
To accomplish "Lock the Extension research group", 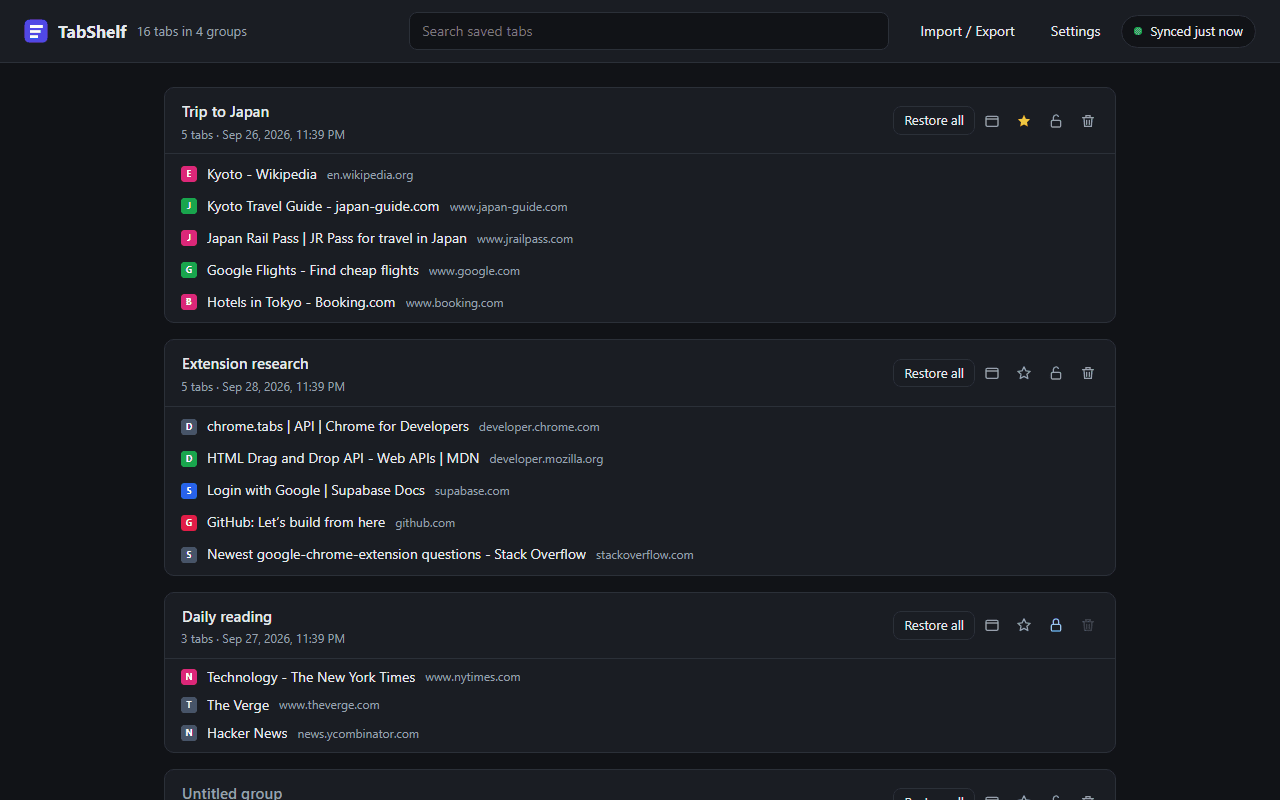I will point(1056,373).
